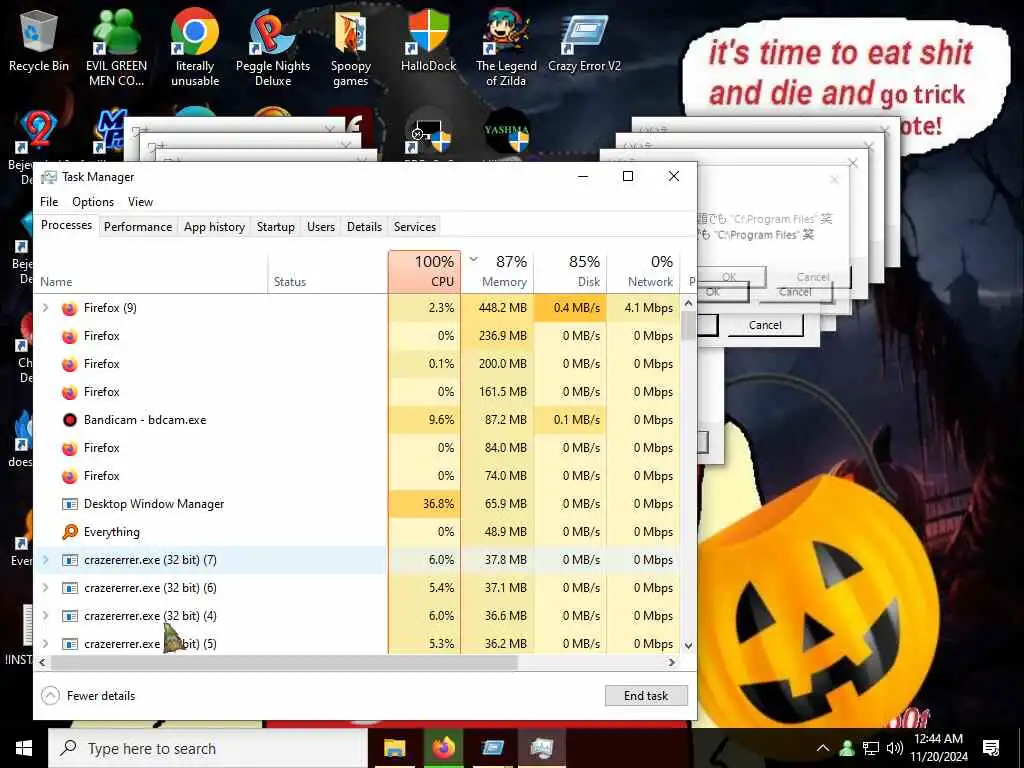Click the Everything process icon

click(69, 532)
